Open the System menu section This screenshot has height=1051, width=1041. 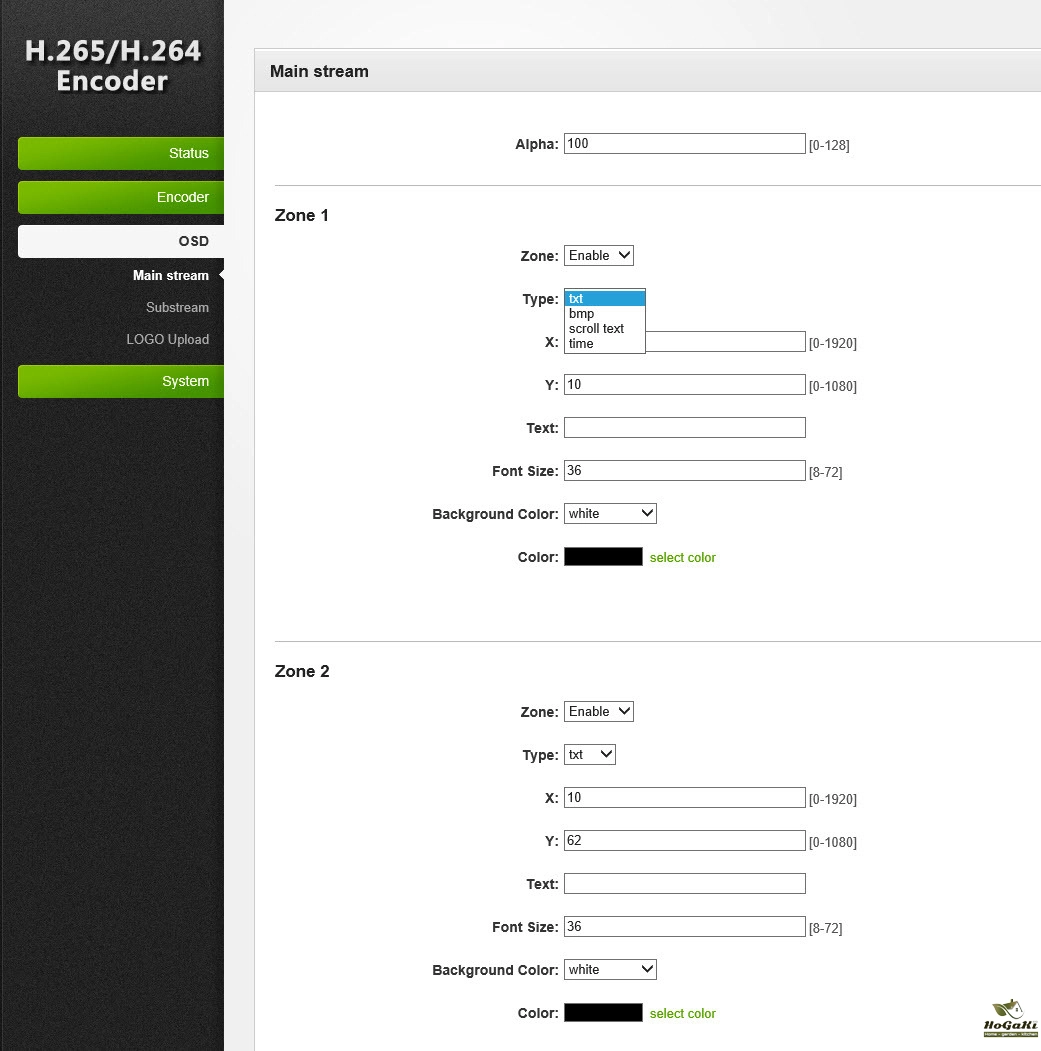(120, 381)
